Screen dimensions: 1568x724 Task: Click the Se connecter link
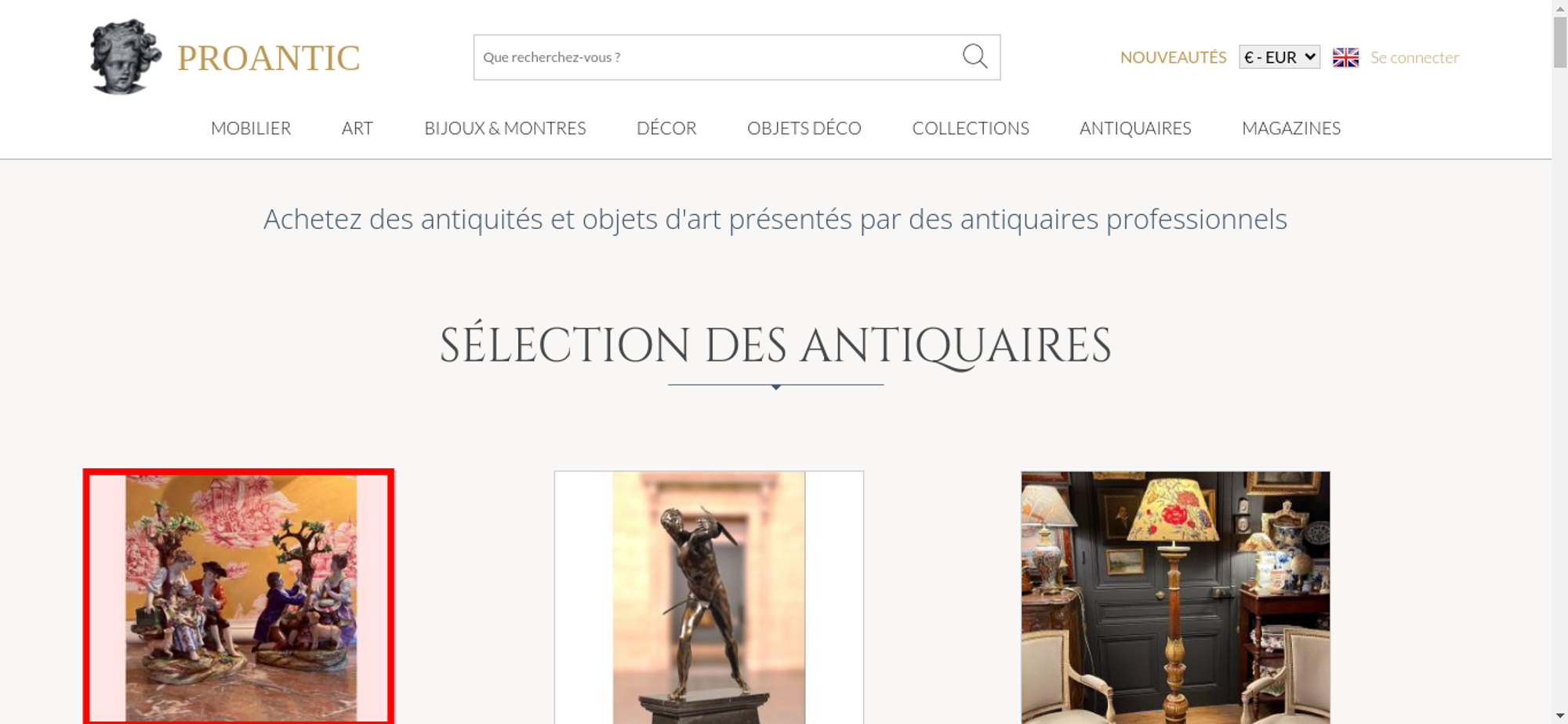coord(1414,57)
